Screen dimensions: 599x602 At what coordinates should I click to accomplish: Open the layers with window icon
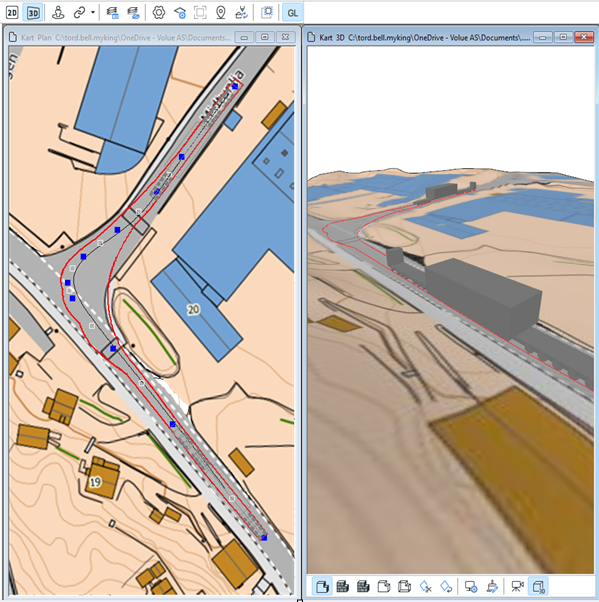point(113,13)
